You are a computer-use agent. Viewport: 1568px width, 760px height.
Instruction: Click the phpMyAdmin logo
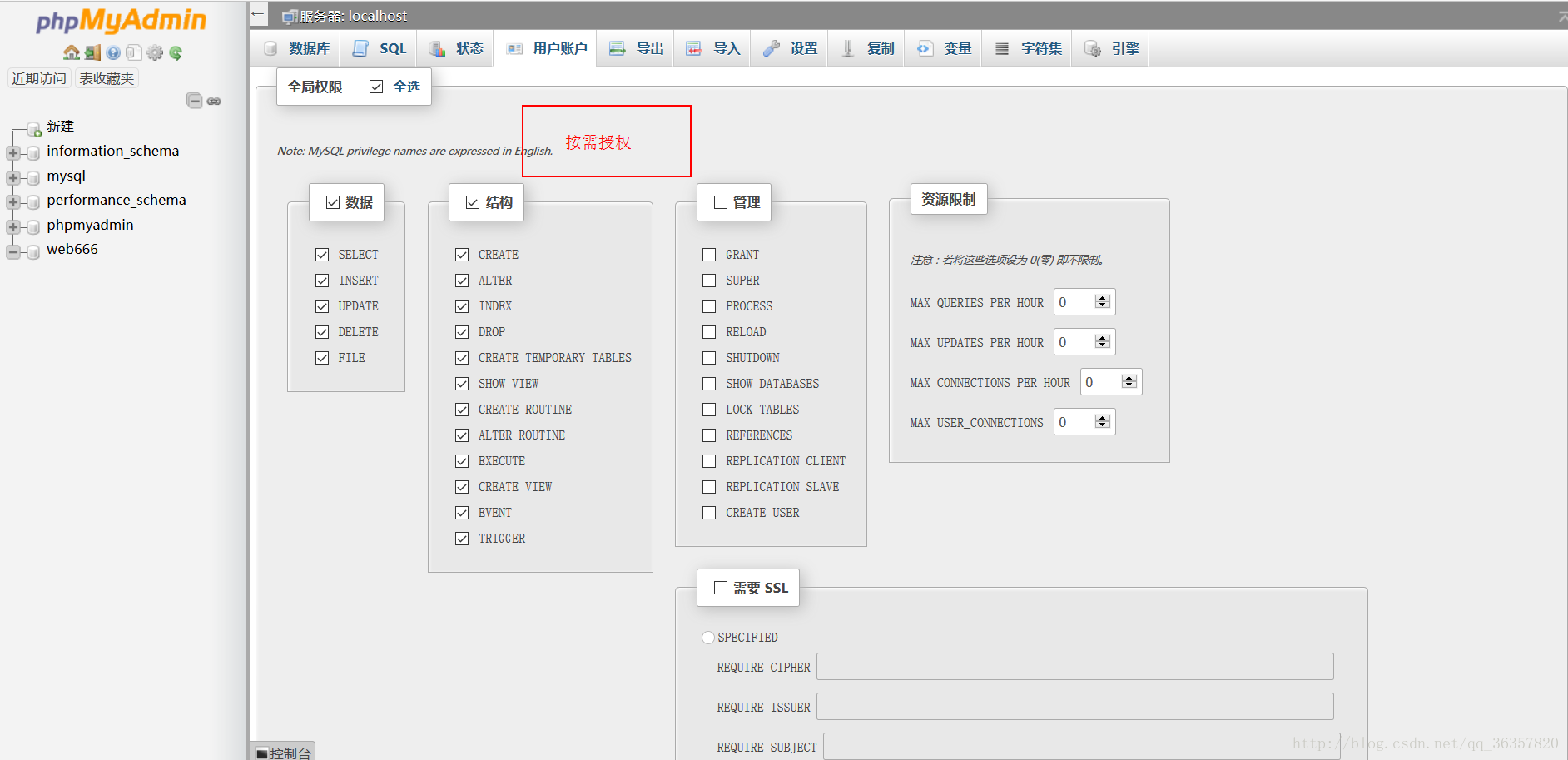point(121,20)
